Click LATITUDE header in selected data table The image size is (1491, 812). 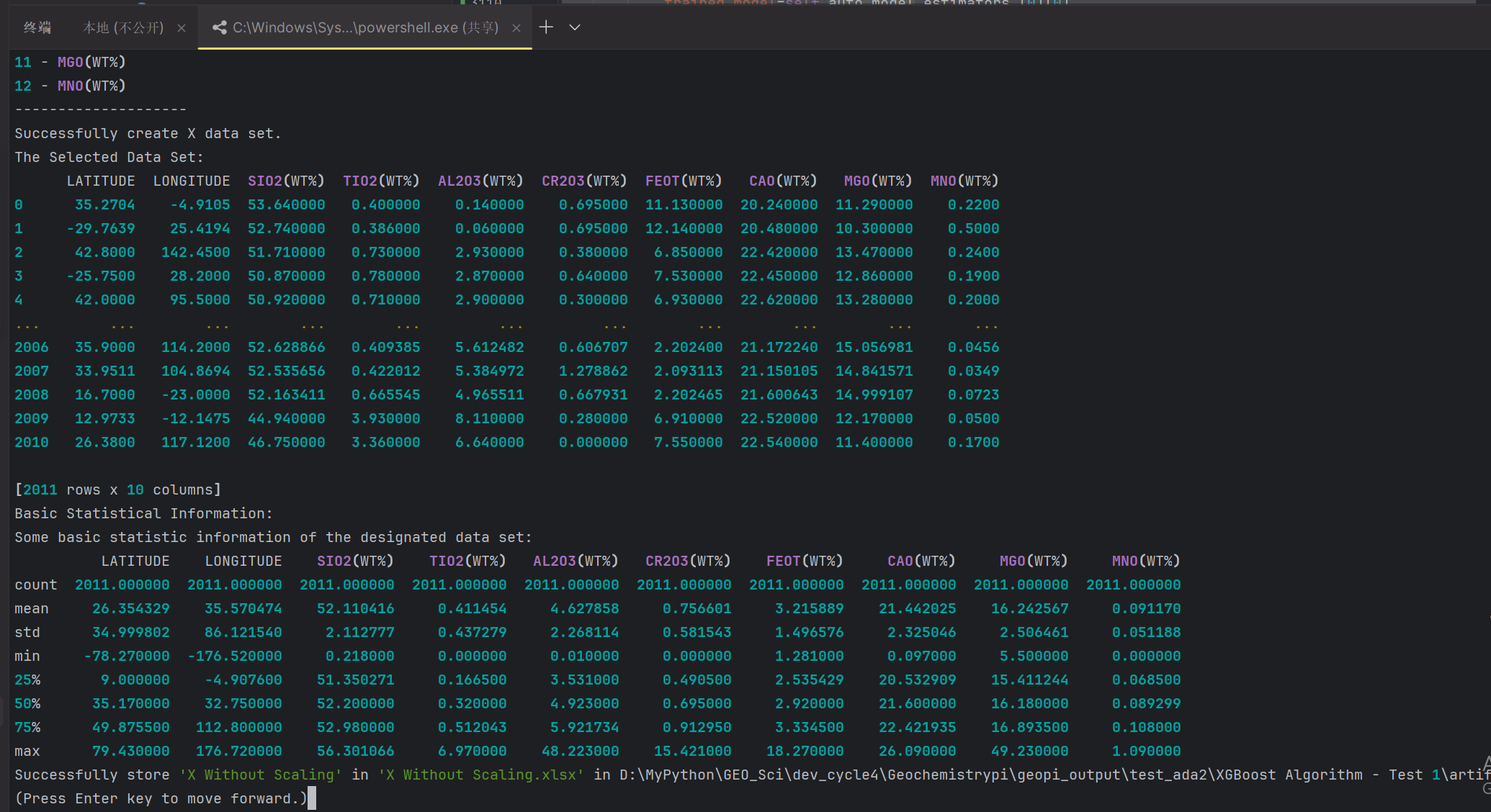click(x=101, y=181)
